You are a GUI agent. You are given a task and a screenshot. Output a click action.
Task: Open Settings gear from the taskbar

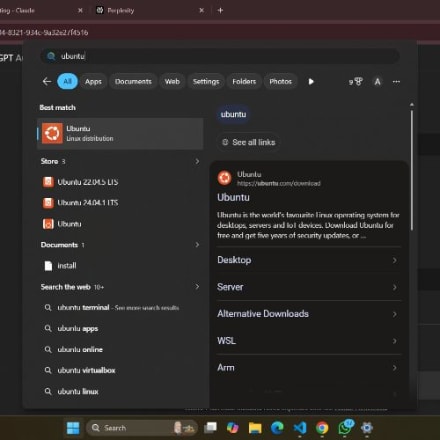(x=367, y=428)
